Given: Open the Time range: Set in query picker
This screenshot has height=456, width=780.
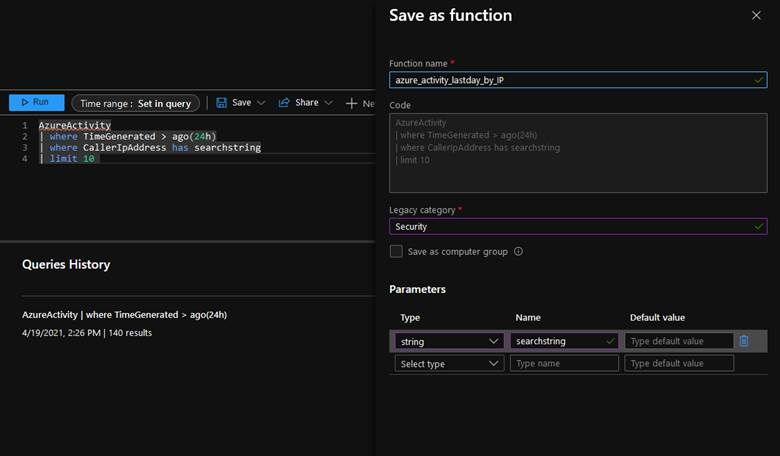Looking at the screenshot, I should coord(135,103).
